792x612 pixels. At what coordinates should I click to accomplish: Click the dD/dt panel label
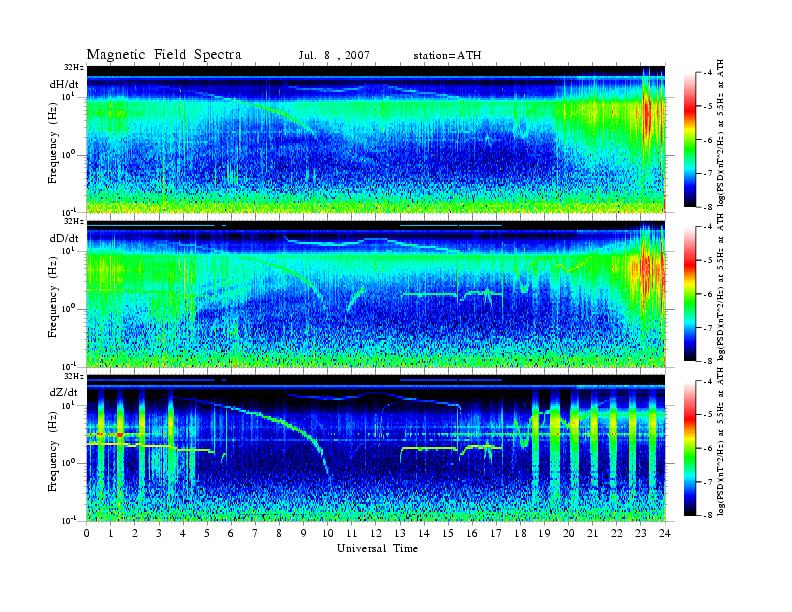pyautogui.click(x=64, y=238)
